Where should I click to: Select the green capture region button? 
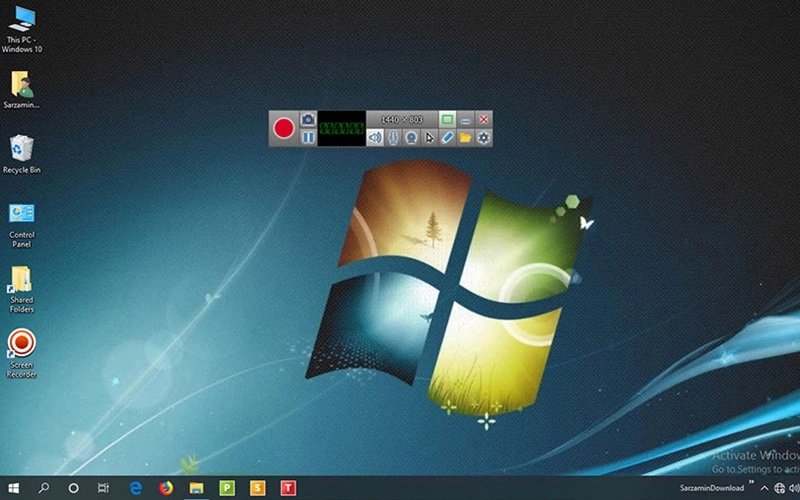pyautogui.click(x=448, y=119)
